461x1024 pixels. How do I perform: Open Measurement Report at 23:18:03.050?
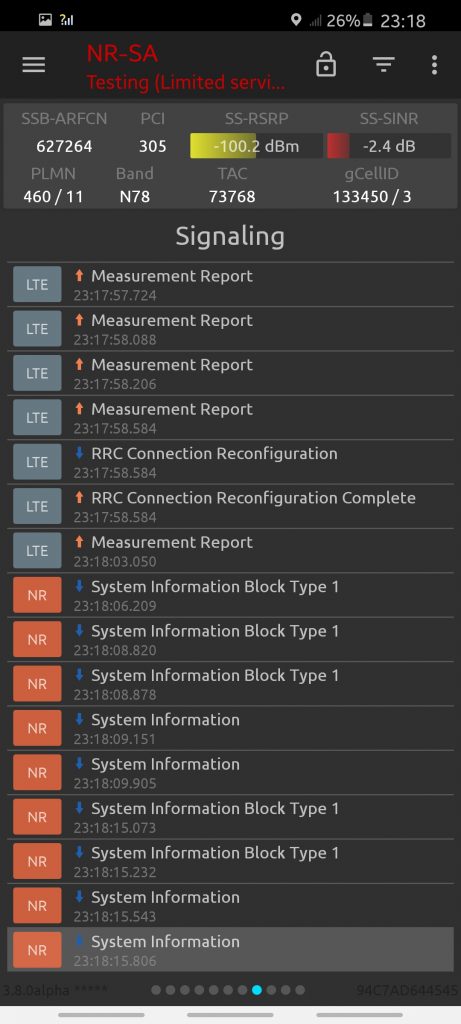coord(230,551)
